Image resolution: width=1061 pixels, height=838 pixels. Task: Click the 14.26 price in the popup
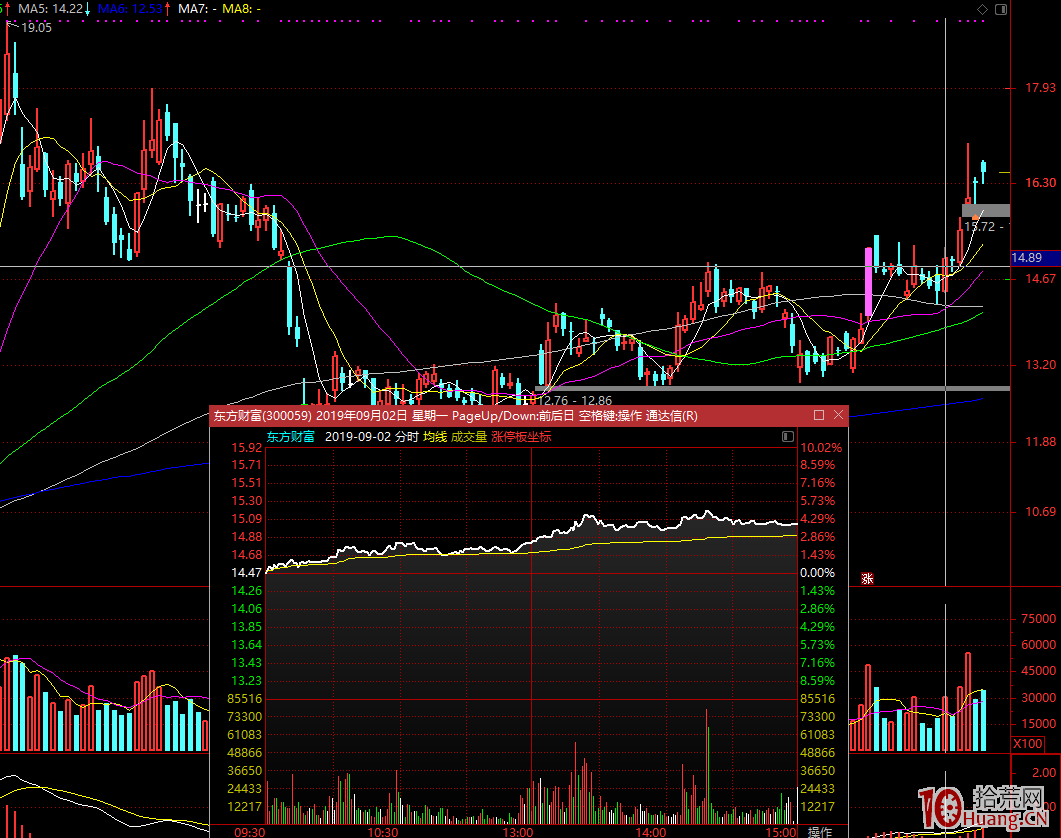(x=246, y=591)
